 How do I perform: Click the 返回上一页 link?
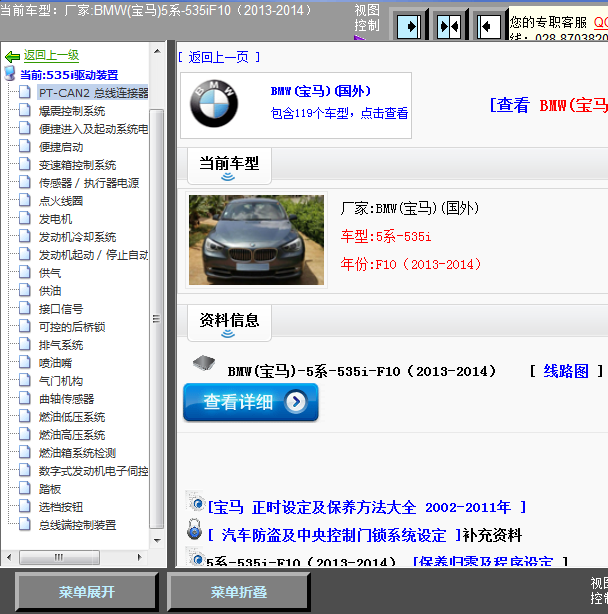(x=219, y=58)
